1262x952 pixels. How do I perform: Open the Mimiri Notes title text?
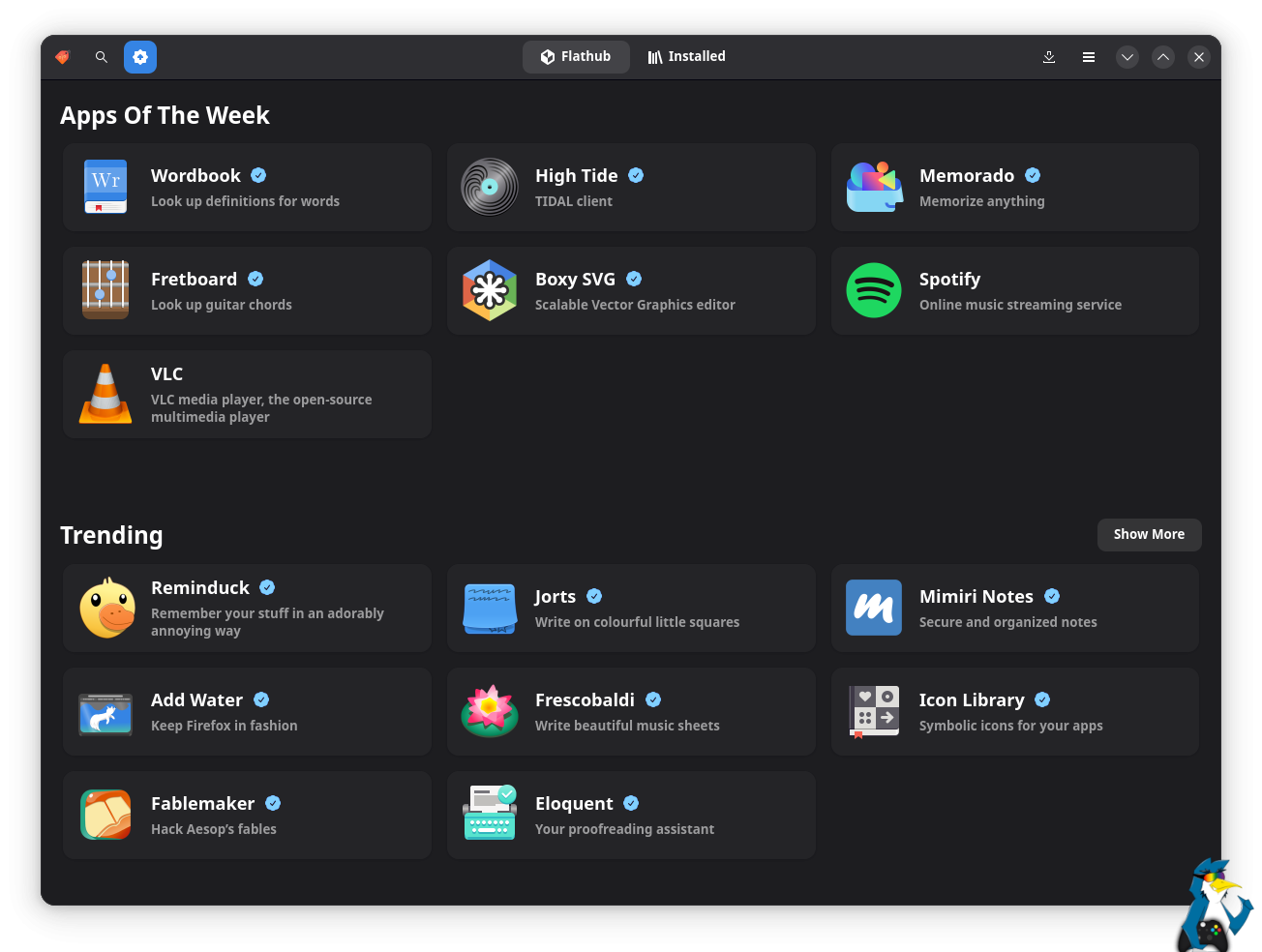976,596
